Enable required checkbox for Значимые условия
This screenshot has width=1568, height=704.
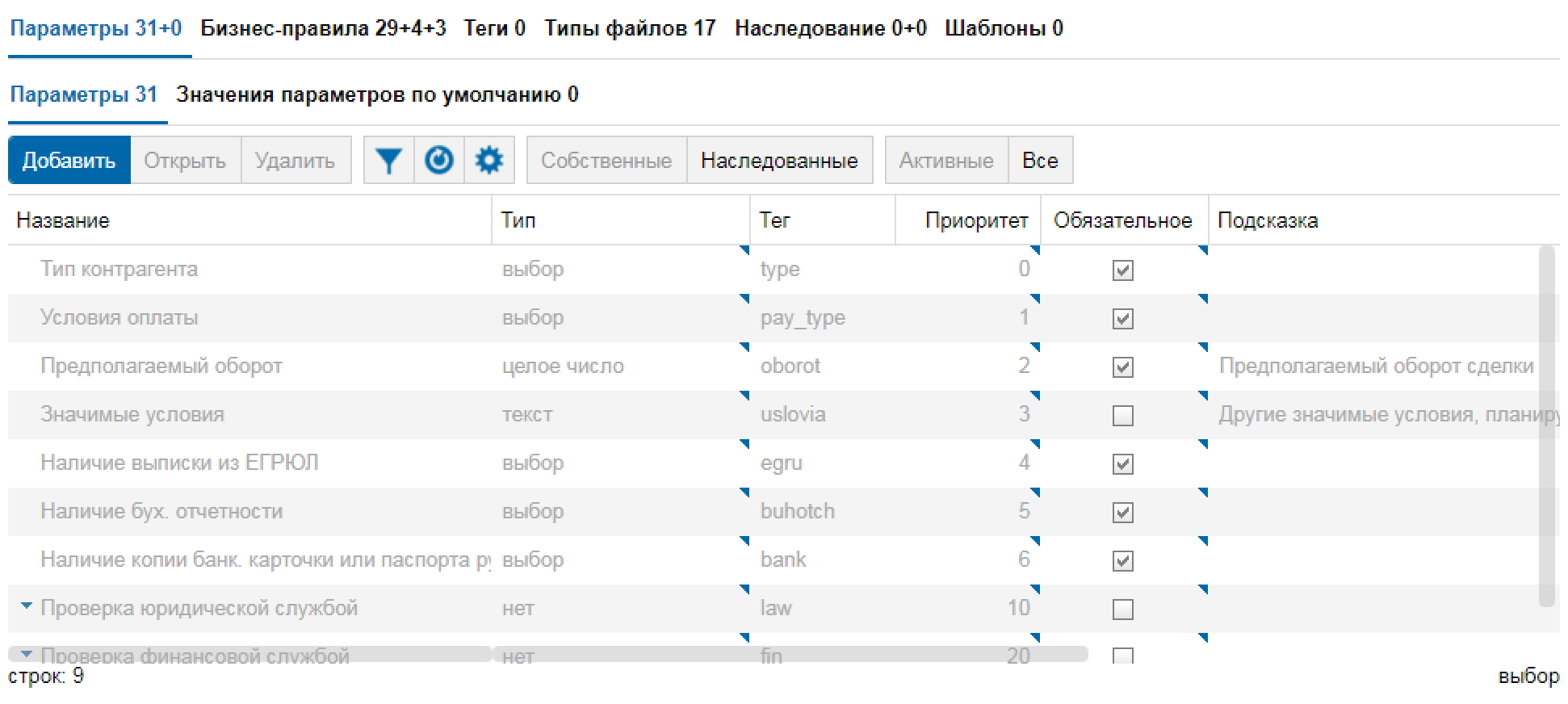(1122, 415)
